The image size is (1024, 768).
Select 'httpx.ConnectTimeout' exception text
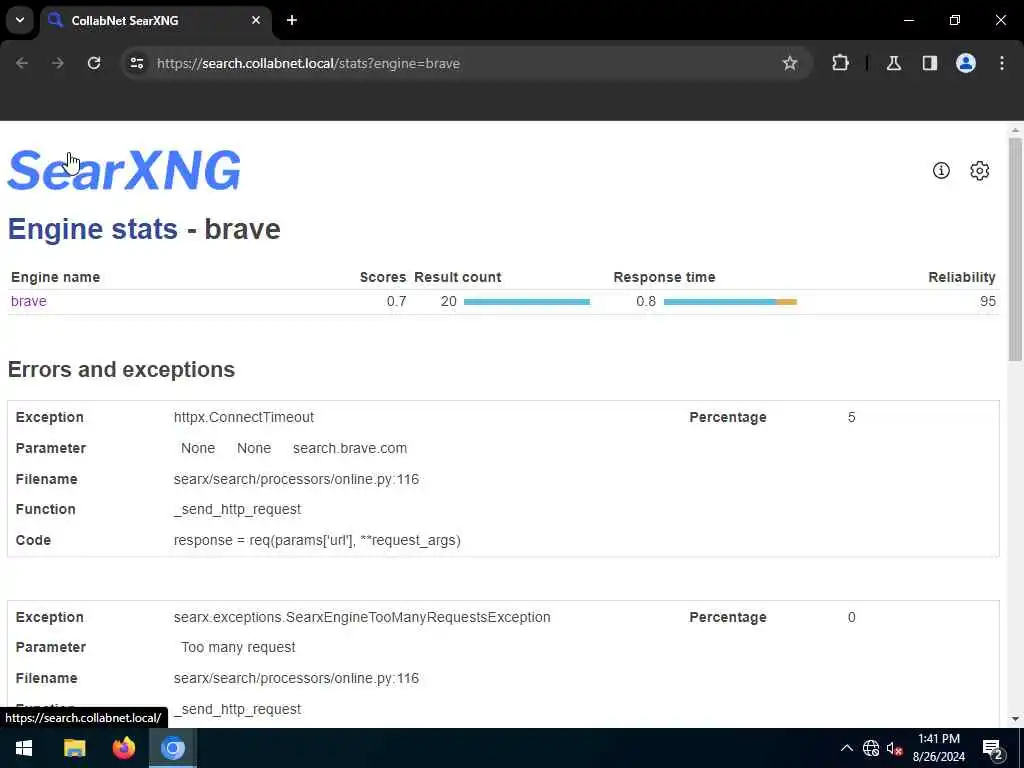[x=244, y=417]
